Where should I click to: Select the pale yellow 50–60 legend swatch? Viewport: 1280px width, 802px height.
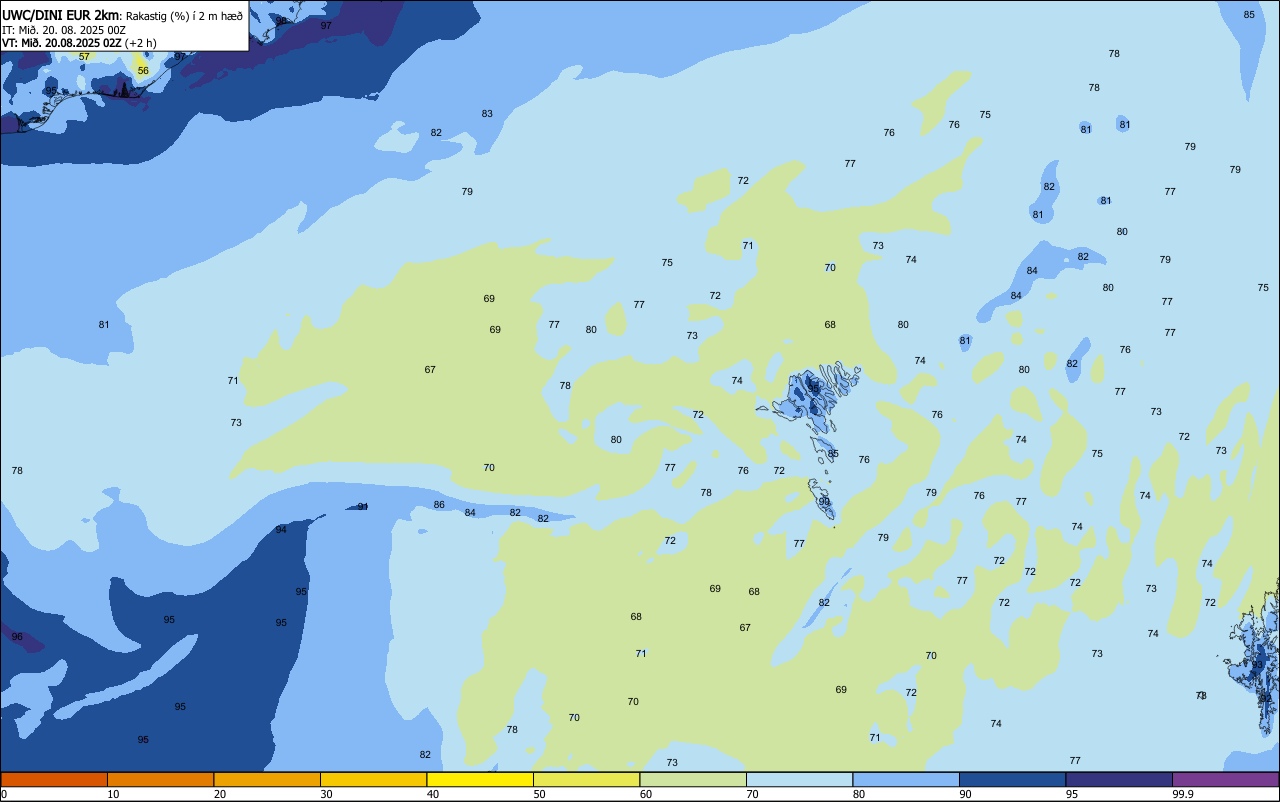coord(586,779)
